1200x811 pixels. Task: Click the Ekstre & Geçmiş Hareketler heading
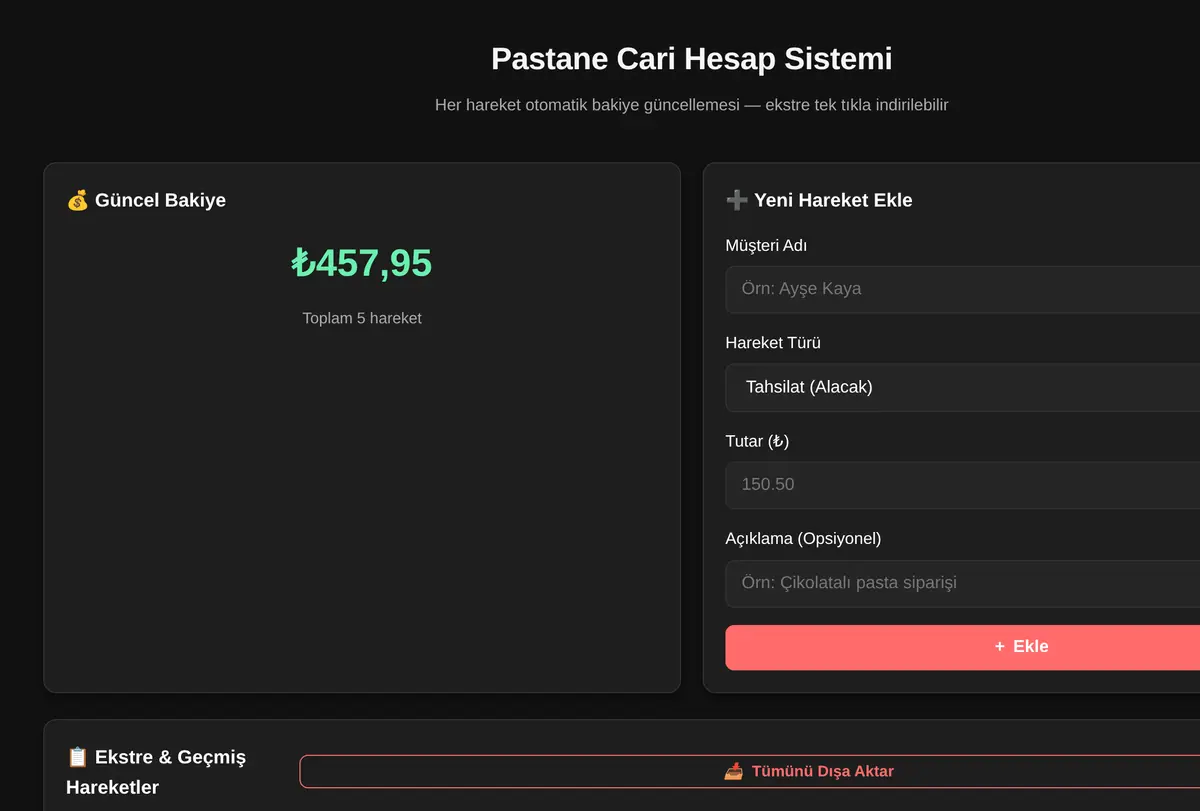(x=156, y=772)
